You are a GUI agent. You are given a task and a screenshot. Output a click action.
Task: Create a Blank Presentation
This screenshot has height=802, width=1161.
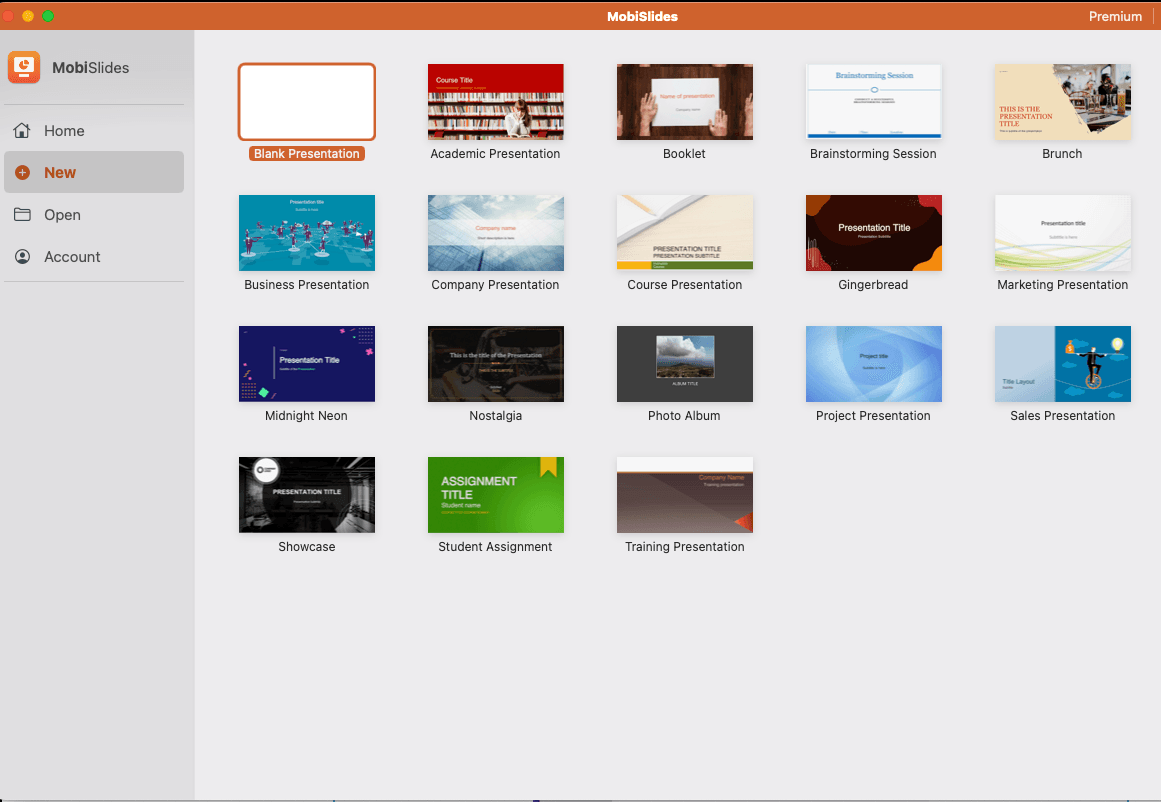[306, 101]
